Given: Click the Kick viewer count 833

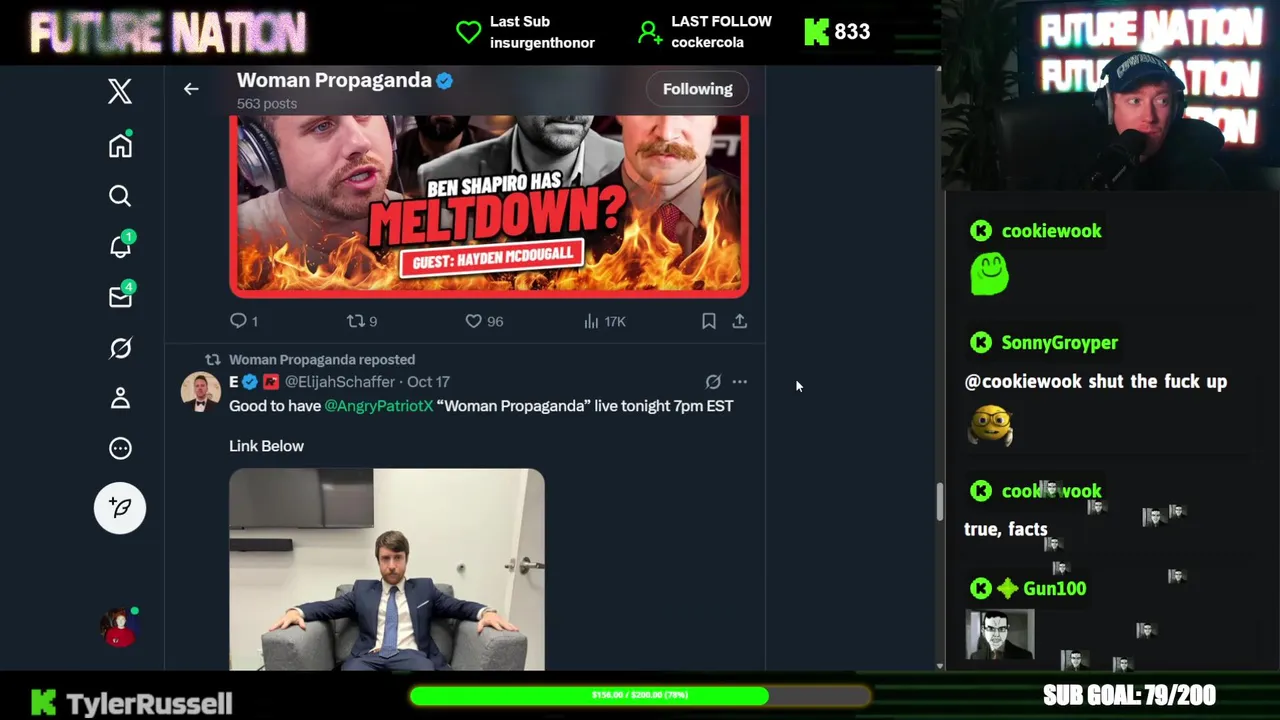Looking at the screenshot, I should [x=852, y=32].
